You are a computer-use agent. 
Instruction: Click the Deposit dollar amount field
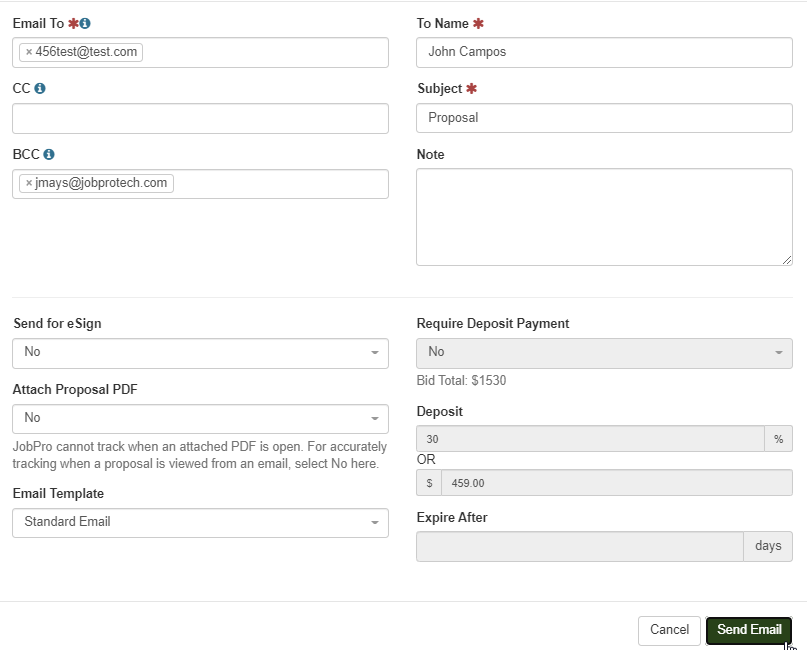[x=617, y=483]
